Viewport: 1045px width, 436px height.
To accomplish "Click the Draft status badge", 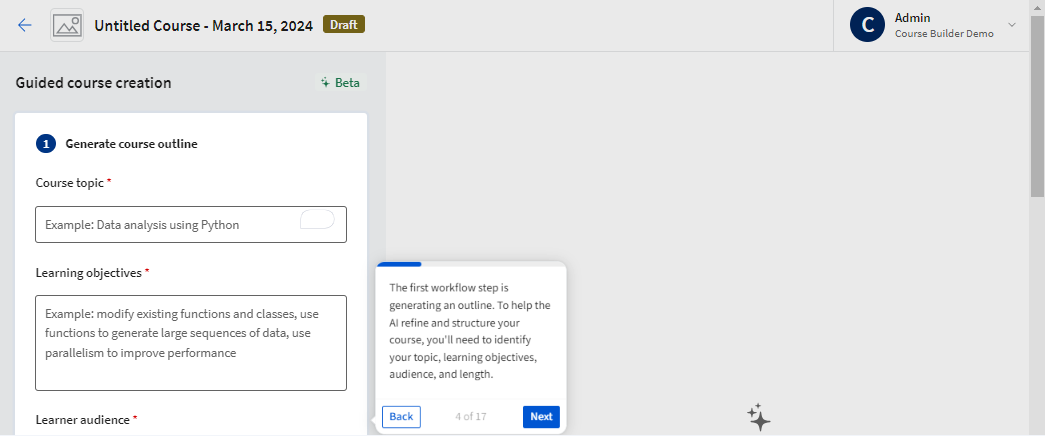I will point(343,25).
